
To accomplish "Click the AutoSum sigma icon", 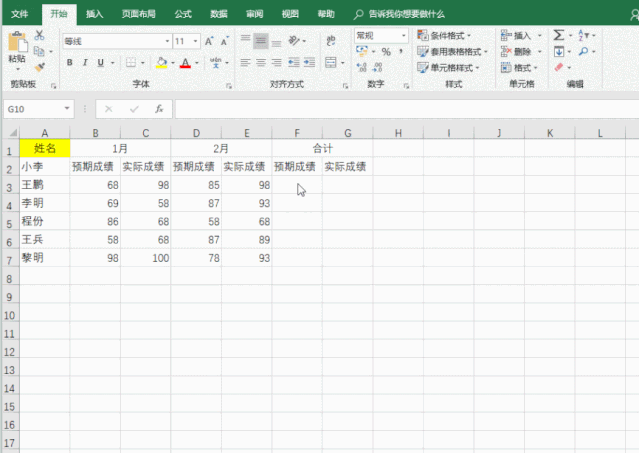I will pos(559,35).
